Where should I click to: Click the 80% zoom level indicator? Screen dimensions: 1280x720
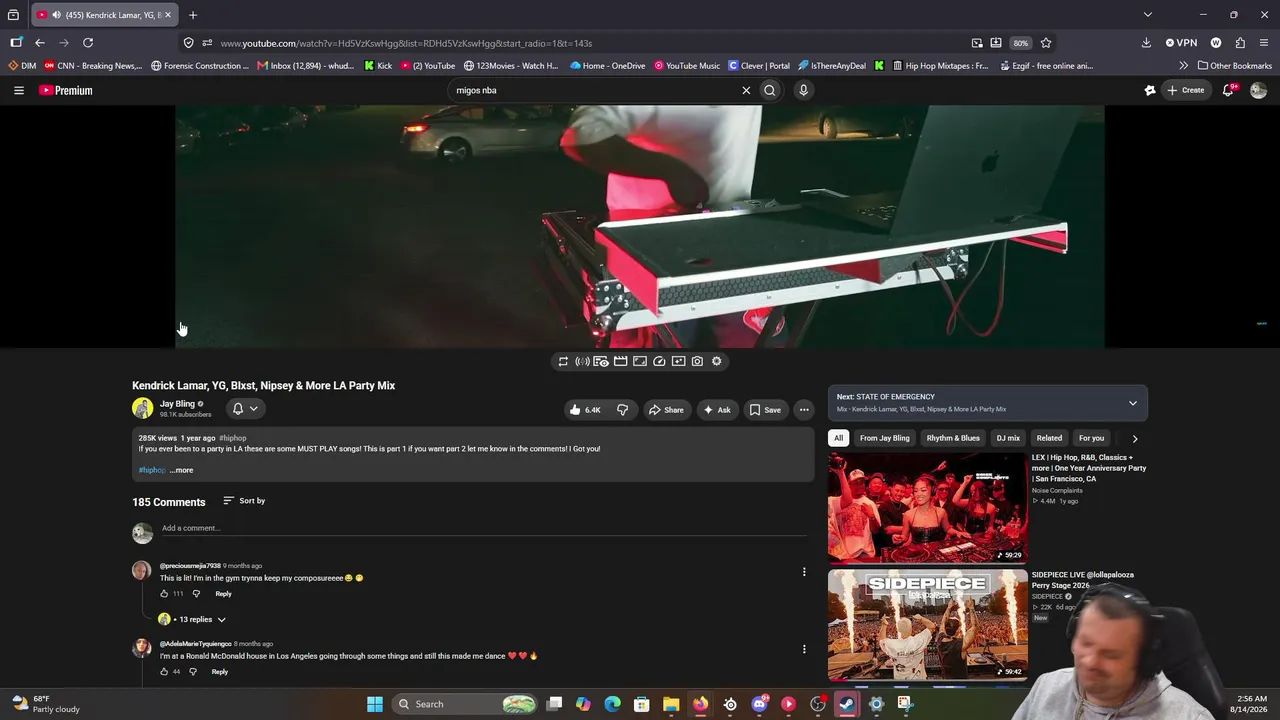point(1020,43)
